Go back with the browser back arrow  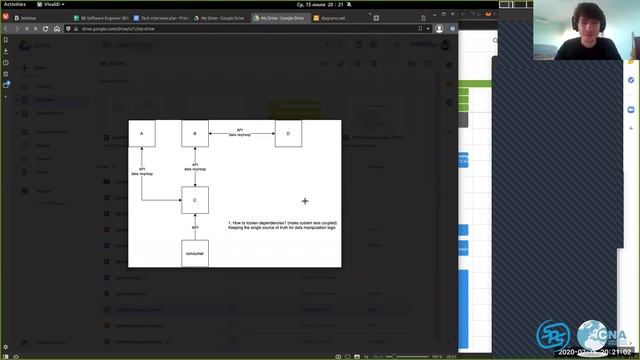pos(6,29)
